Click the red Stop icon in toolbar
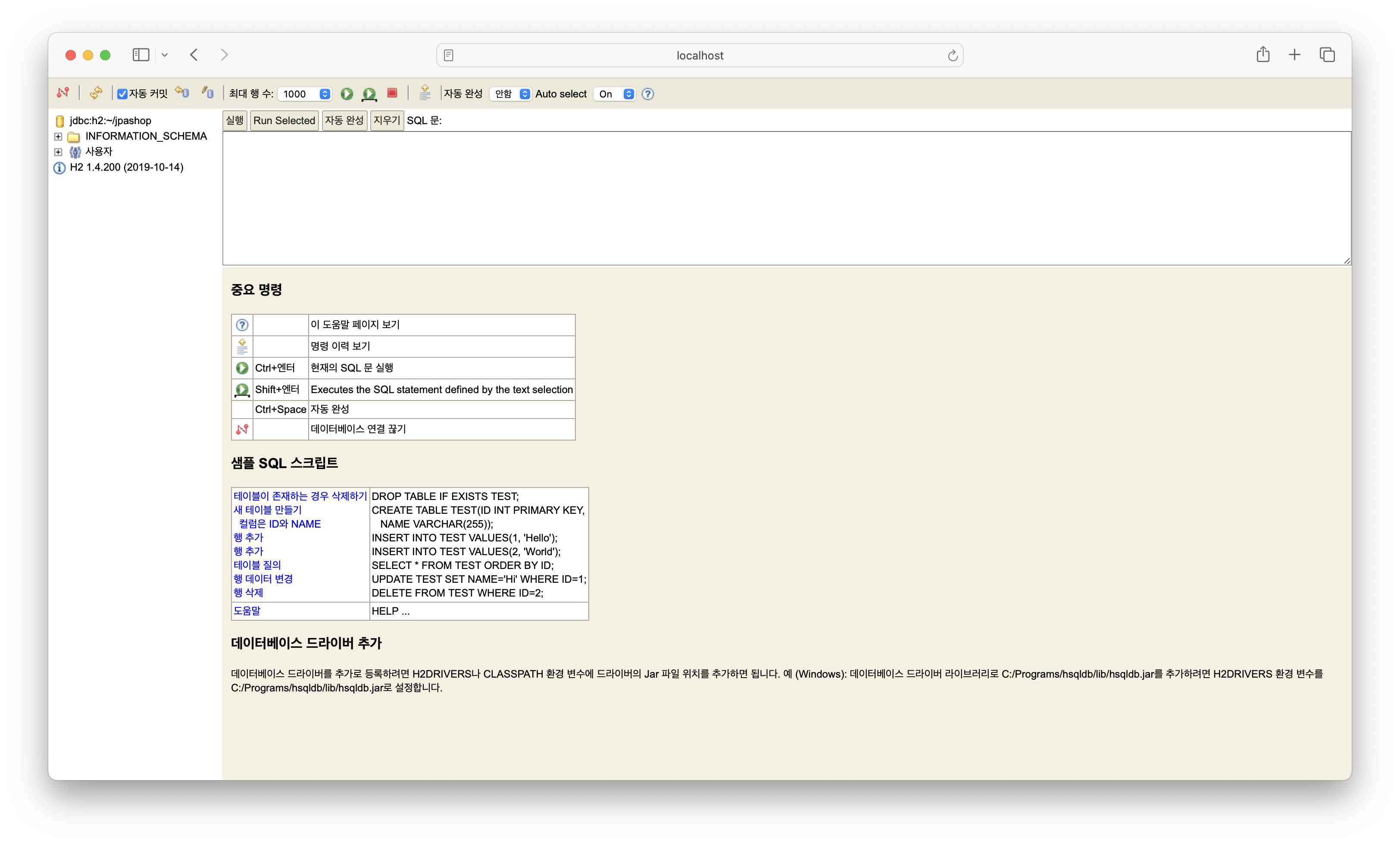 coord(392,93)
